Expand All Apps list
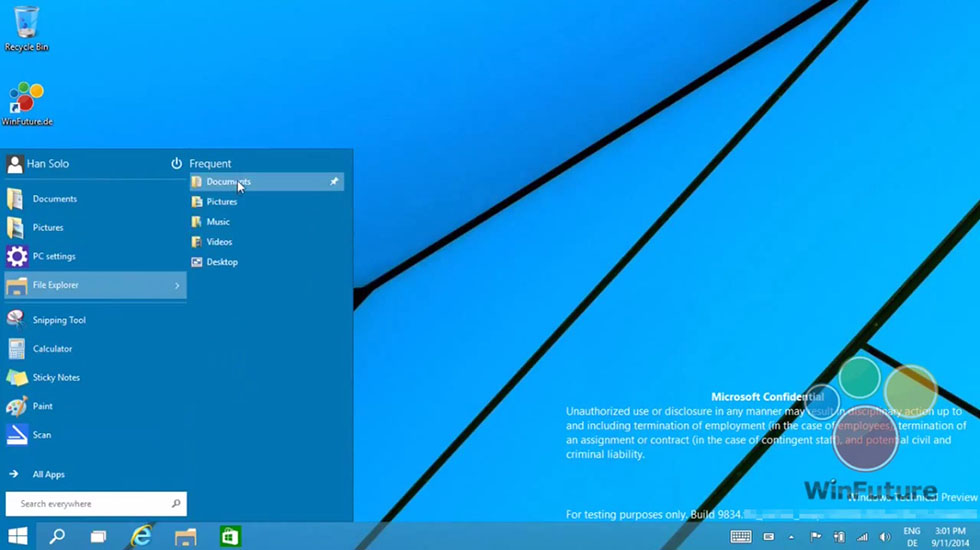This screenshot has width=980, height=550. 47,474
